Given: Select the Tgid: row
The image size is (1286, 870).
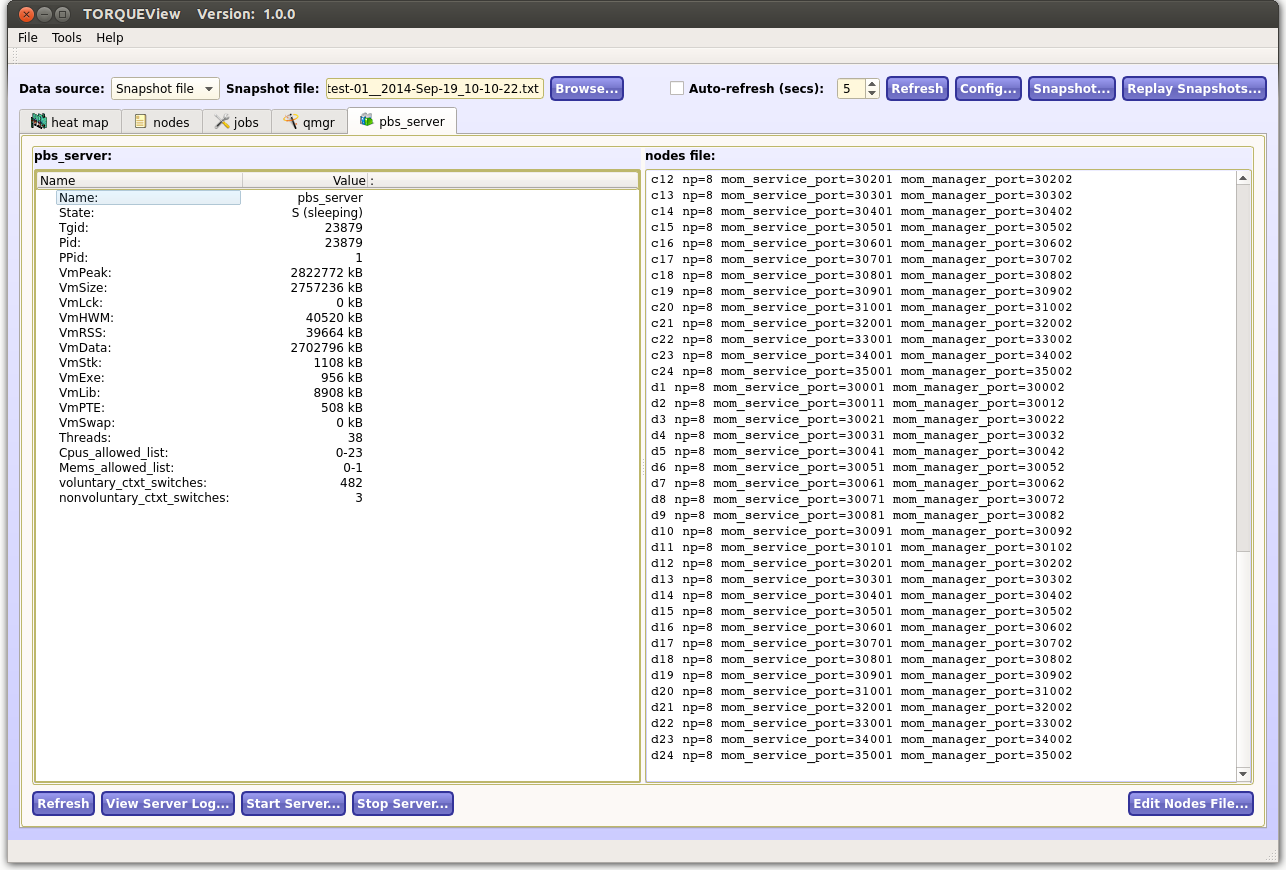Looking at the screenshot, I should pyautogui.click(x=338, y=228).
